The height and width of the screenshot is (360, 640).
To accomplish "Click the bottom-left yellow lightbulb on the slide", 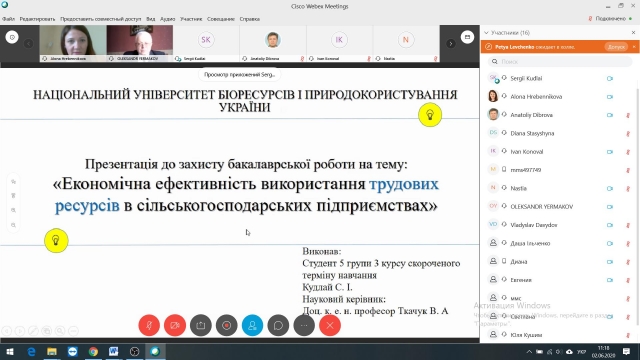I will 56,240.
